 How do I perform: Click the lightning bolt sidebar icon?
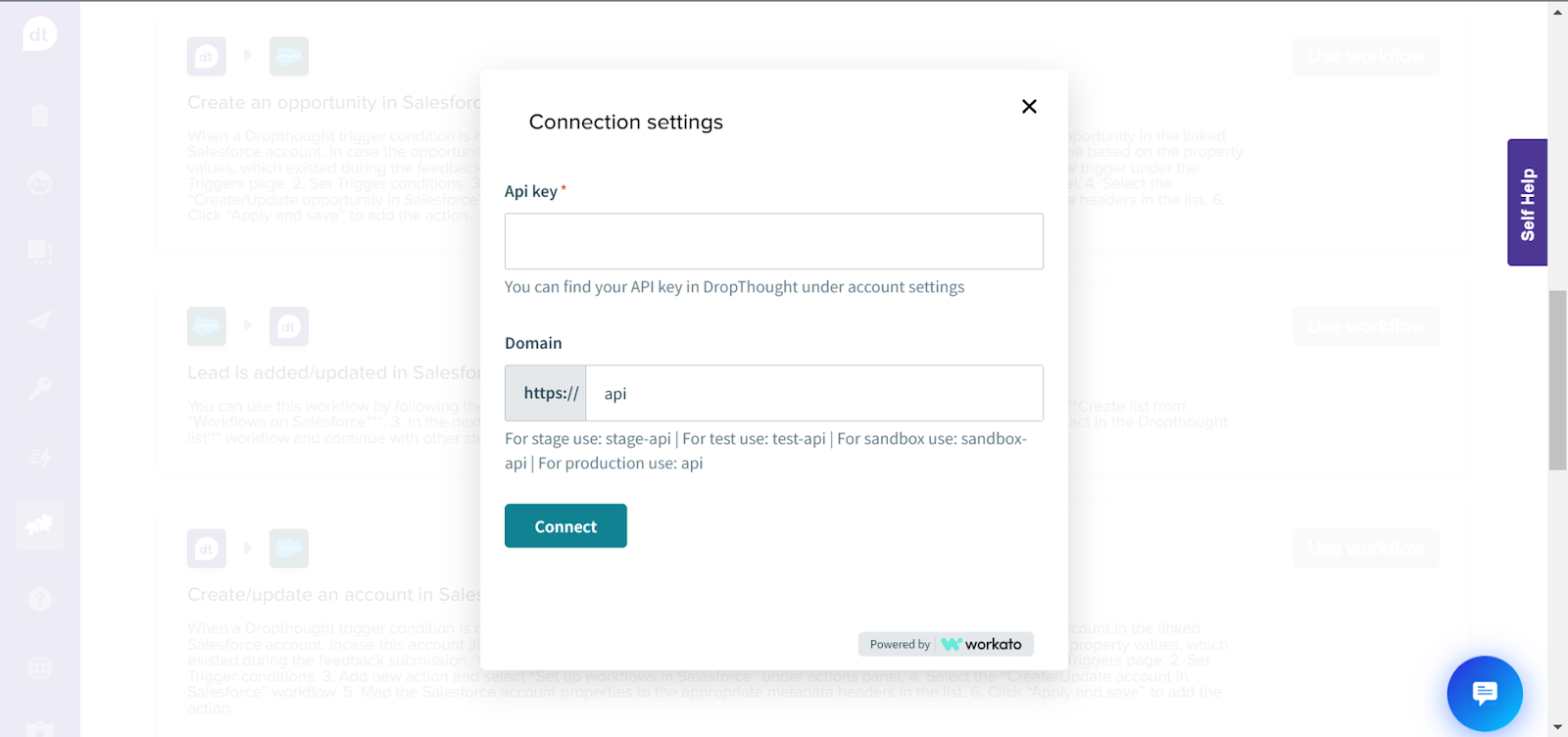coord(39,457)
